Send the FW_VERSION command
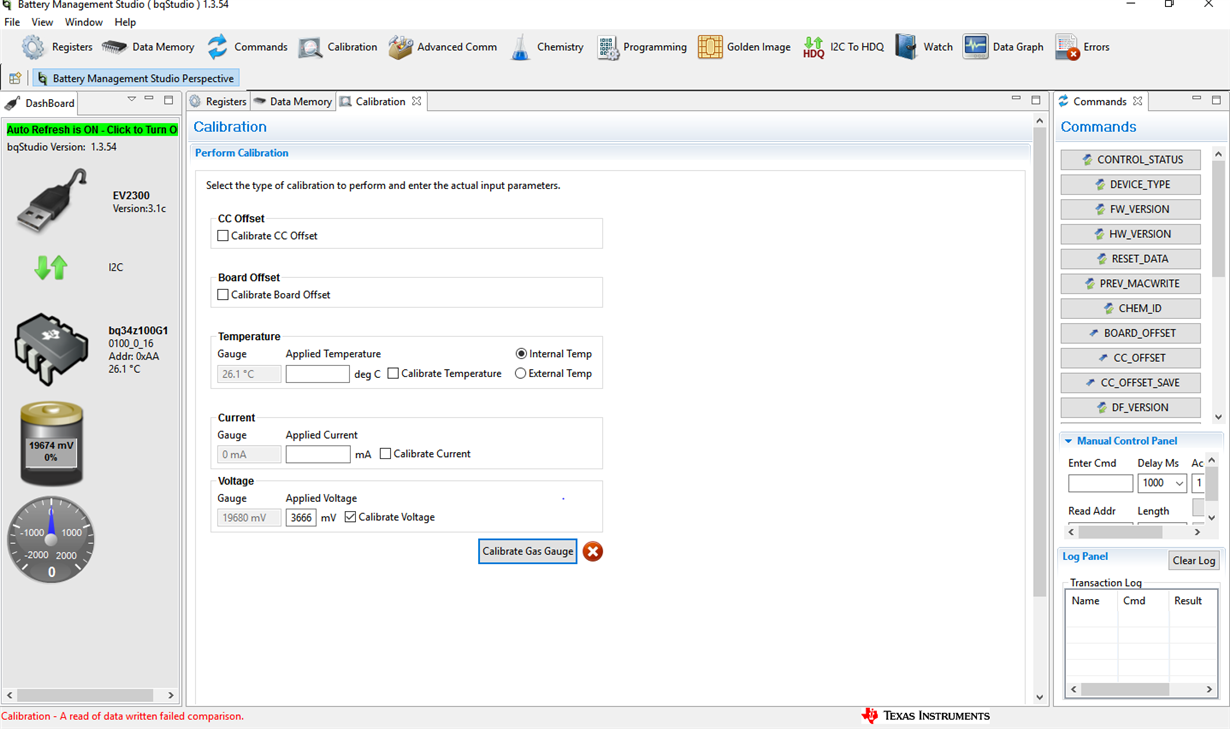This screenshot has height=729, width=1230. pos(1131,209)
